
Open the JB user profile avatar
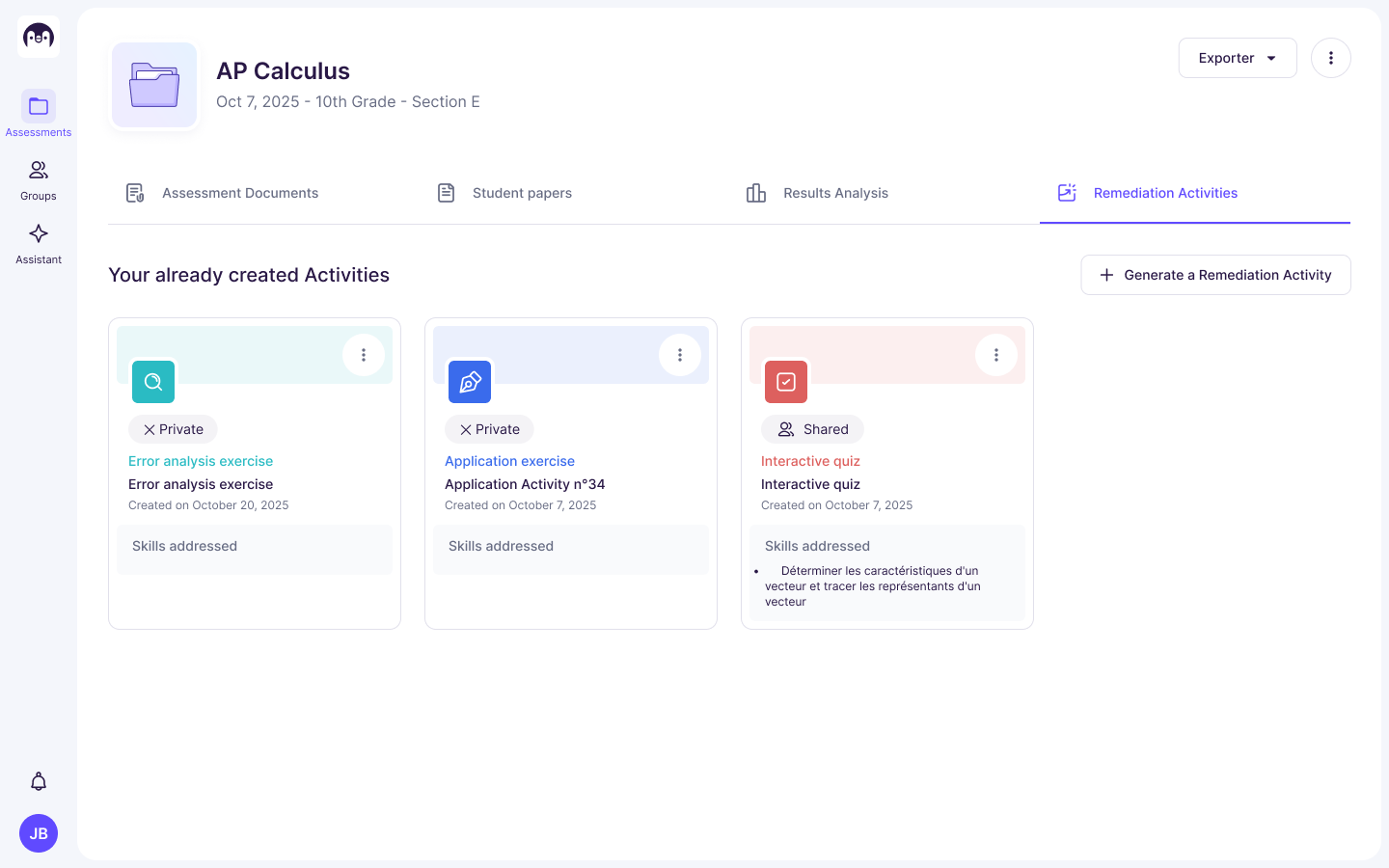tap(39, 833)
